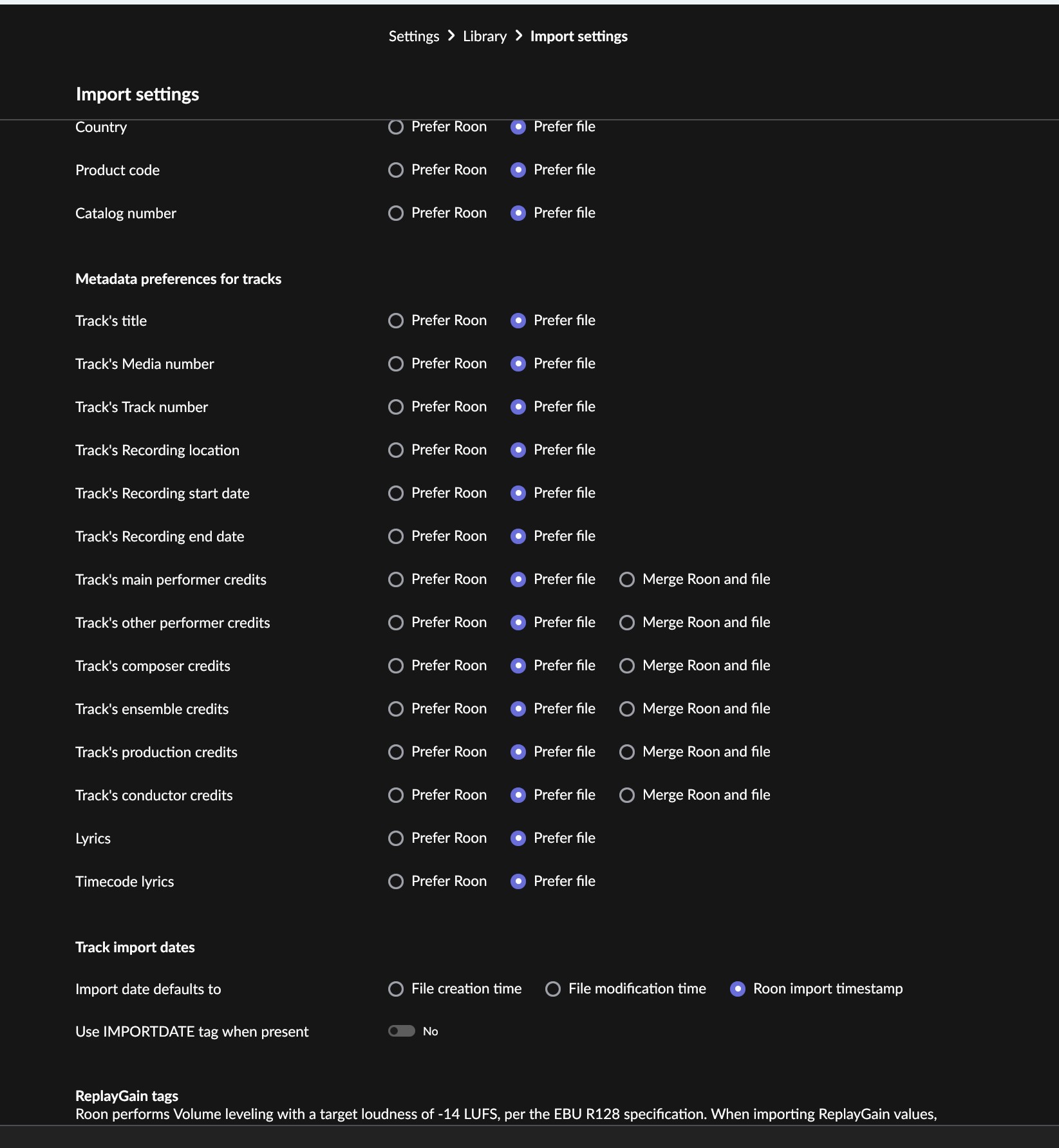The image size is (1059, 1148).
Task: Select Prefer Roon for Timecode lyrics
Action: click(395, 881)
